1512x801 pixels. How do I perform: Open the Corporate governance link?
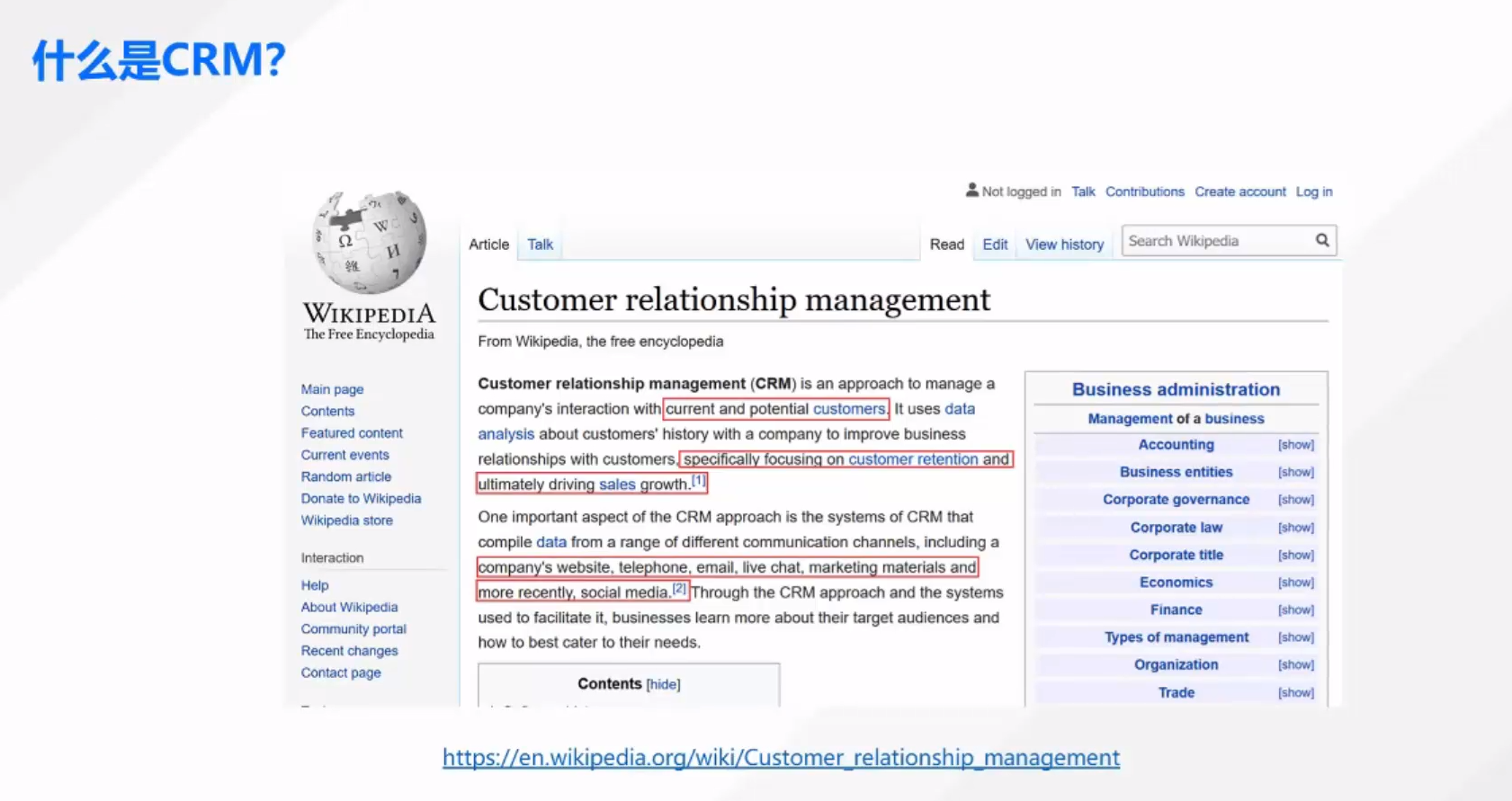click(1176, 500)
